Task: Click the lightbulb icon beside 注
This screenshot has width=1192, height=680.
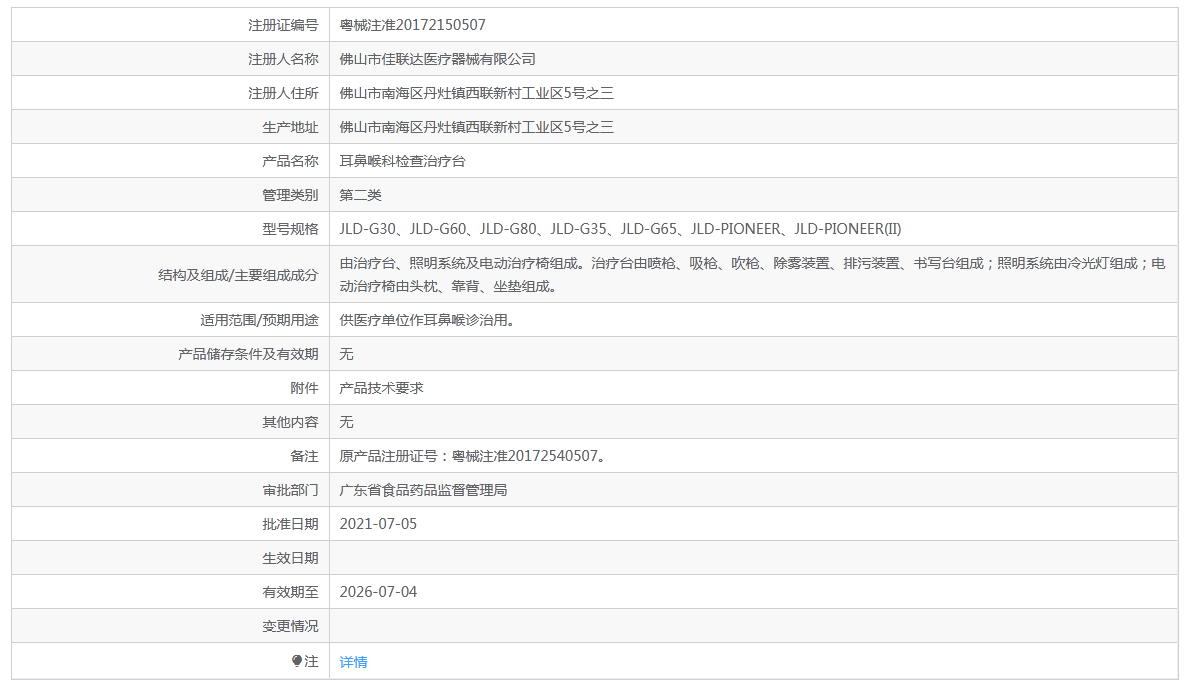Action: click(x=297, y=661)
